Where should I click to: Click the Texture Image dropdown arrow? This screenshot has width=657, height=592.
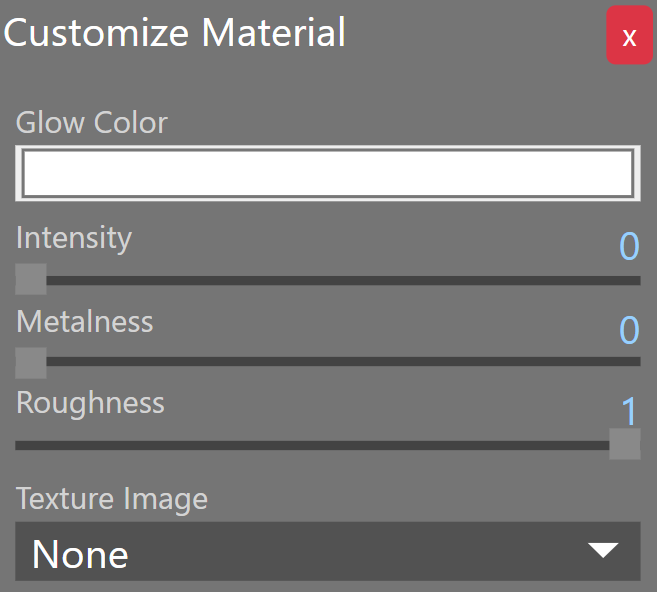coord(603,550)
